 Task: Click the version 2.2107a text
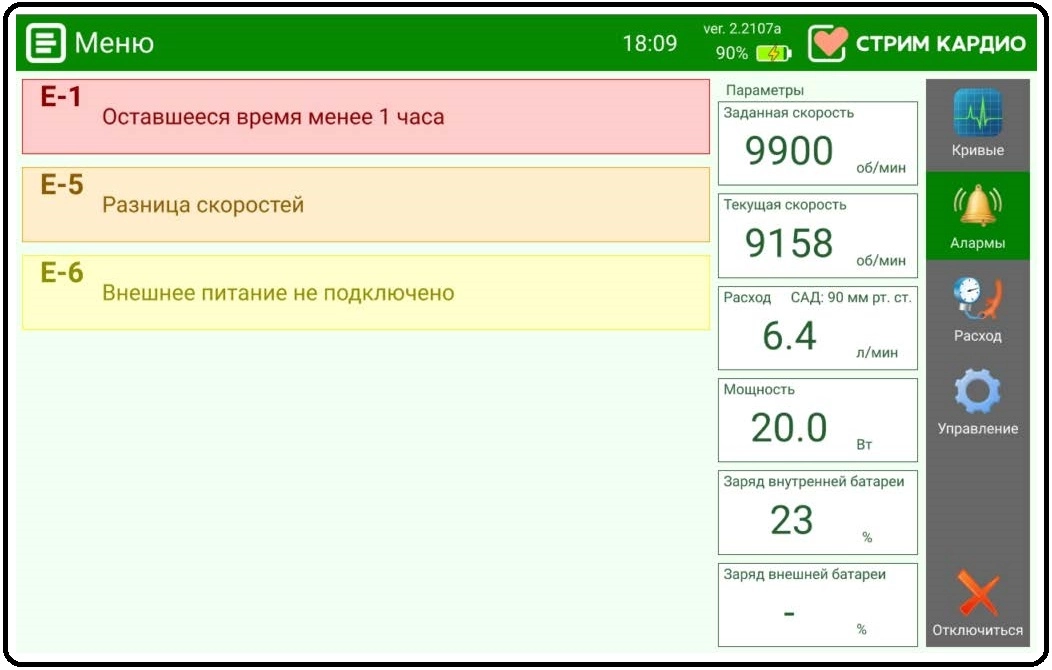pos(742,29)
